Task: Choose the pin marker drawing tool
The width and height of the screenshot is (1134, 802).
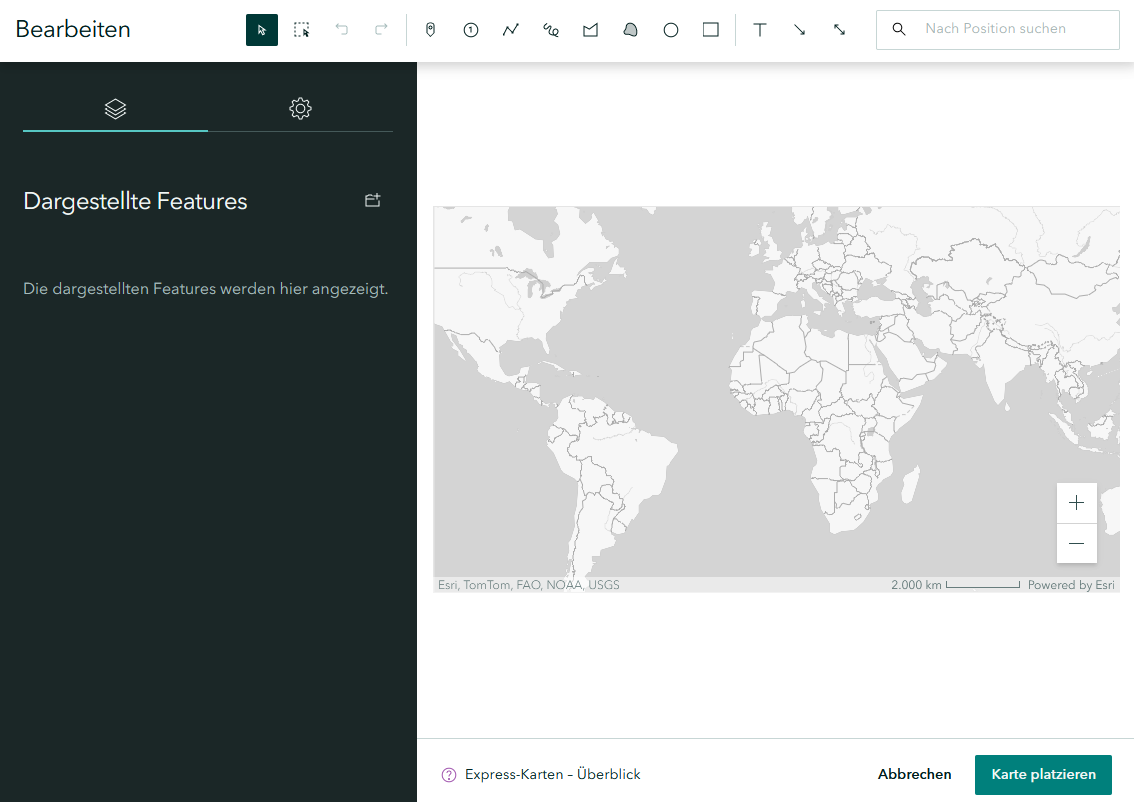Action: (x=431, y=30)
